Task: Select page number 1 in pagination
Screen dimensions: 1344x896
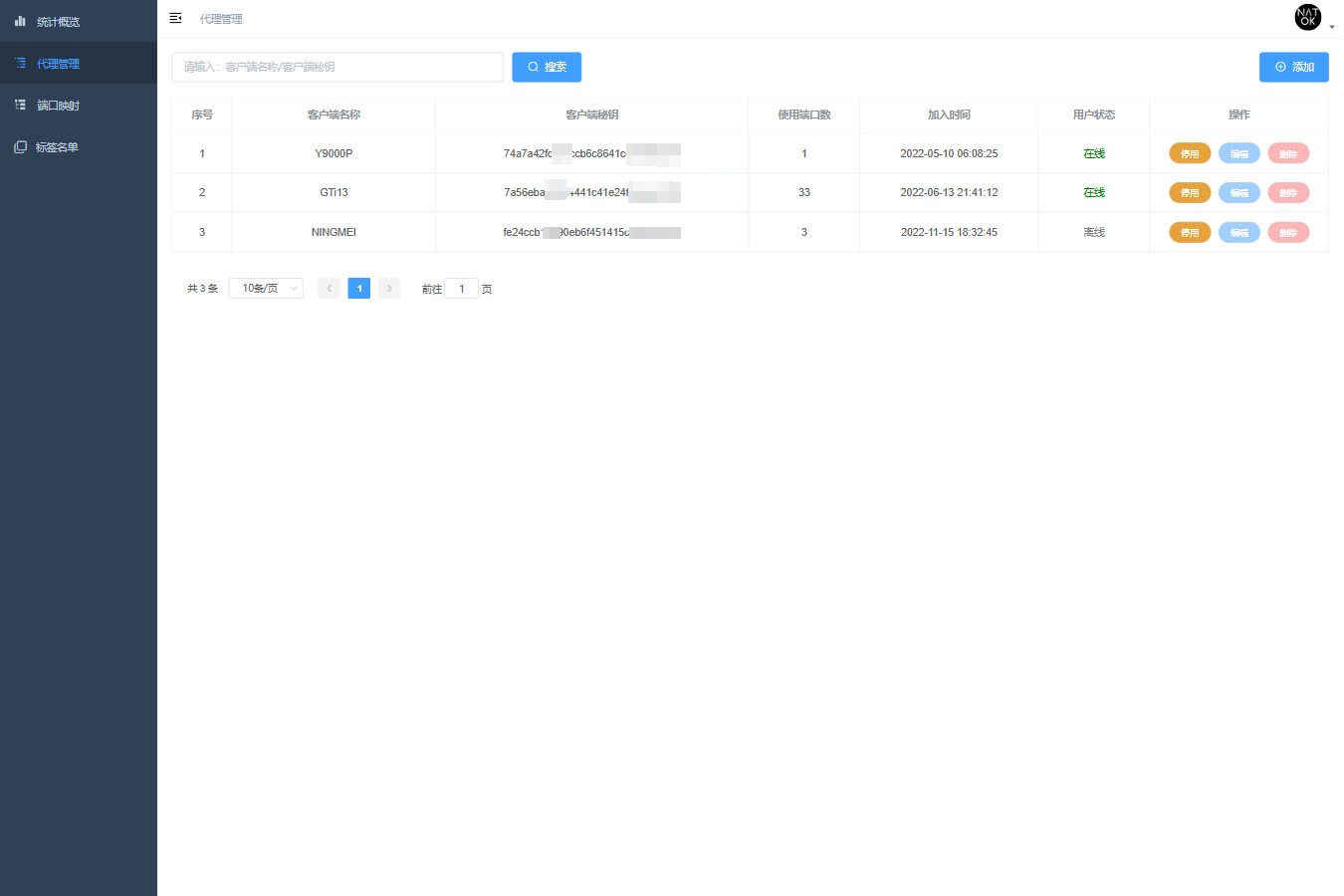Action: pos(359,288)
